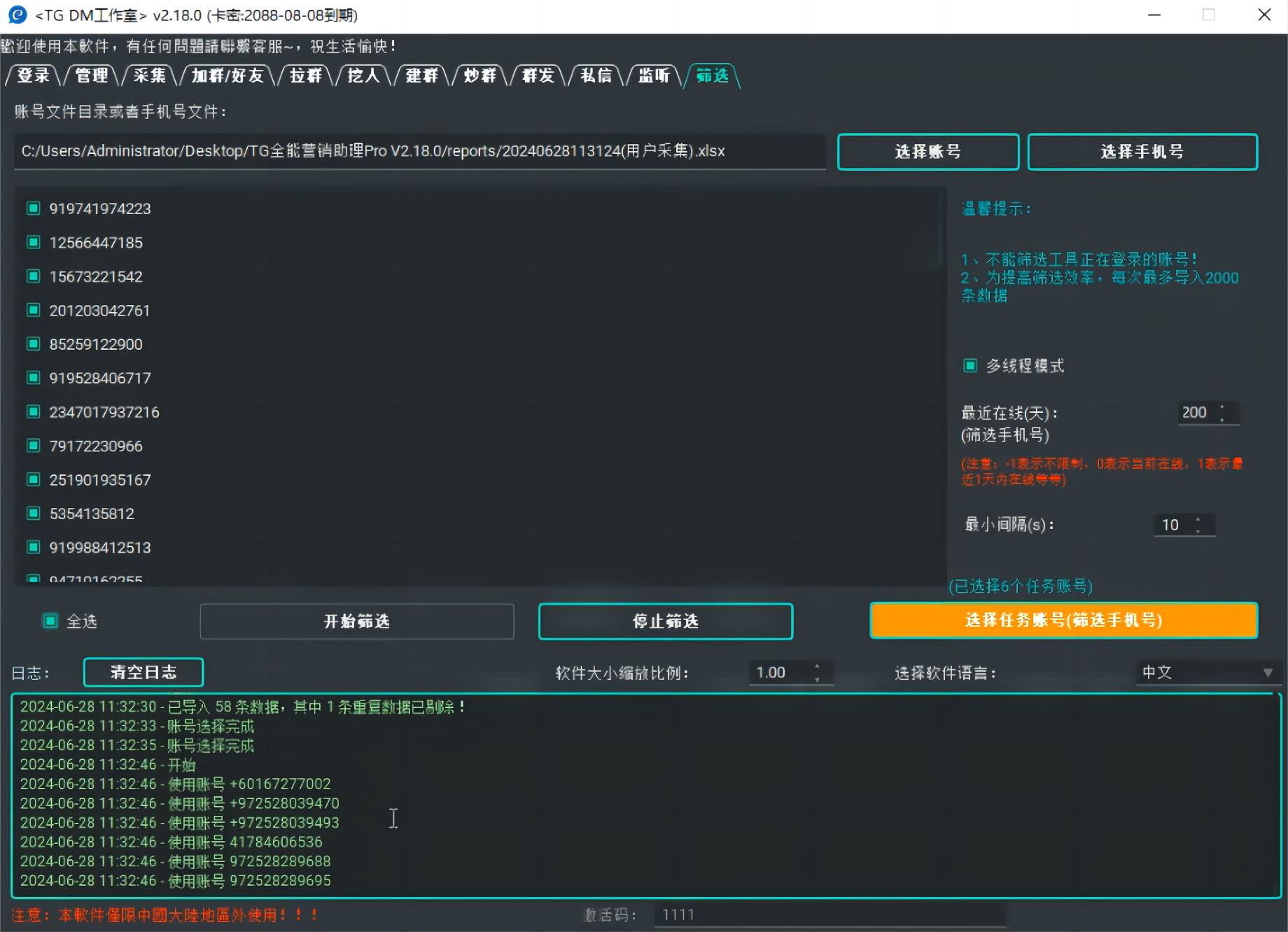Click the TG DM app logo icon
This screenshot has height=932, width=1288.
coord(17,15)
